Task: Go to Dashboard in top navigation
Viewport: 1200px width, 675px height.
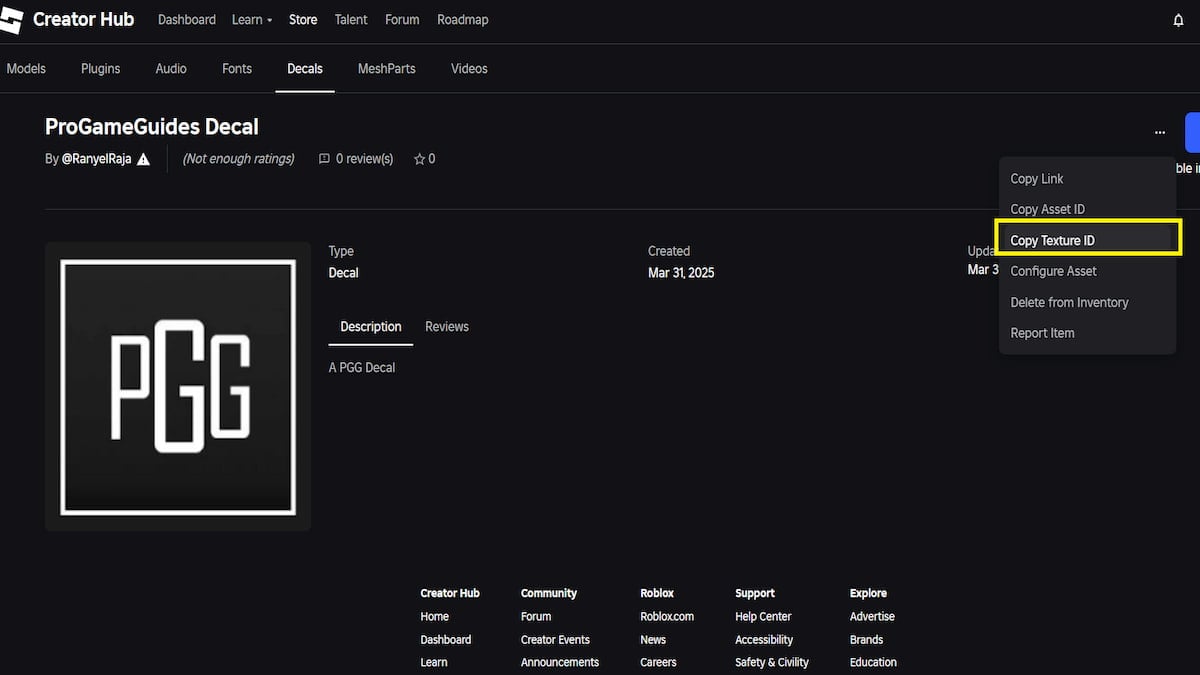Action: [x=186, y=20]
